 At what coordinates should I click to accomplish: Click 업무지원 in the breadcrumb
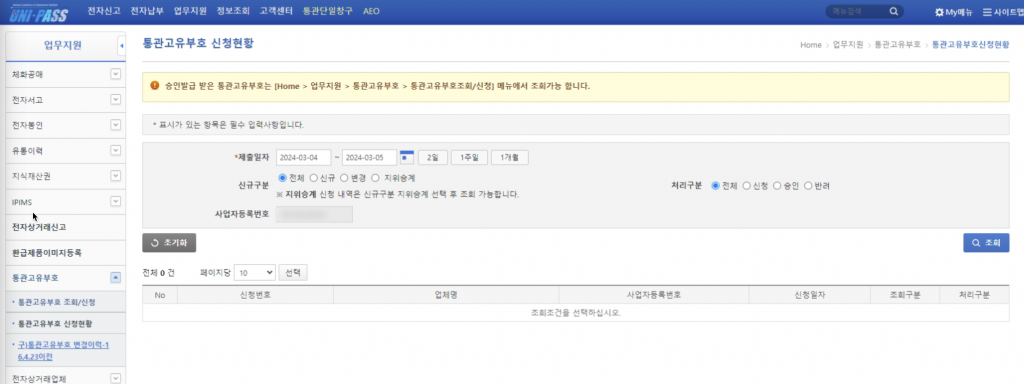(x=848, y=45)
